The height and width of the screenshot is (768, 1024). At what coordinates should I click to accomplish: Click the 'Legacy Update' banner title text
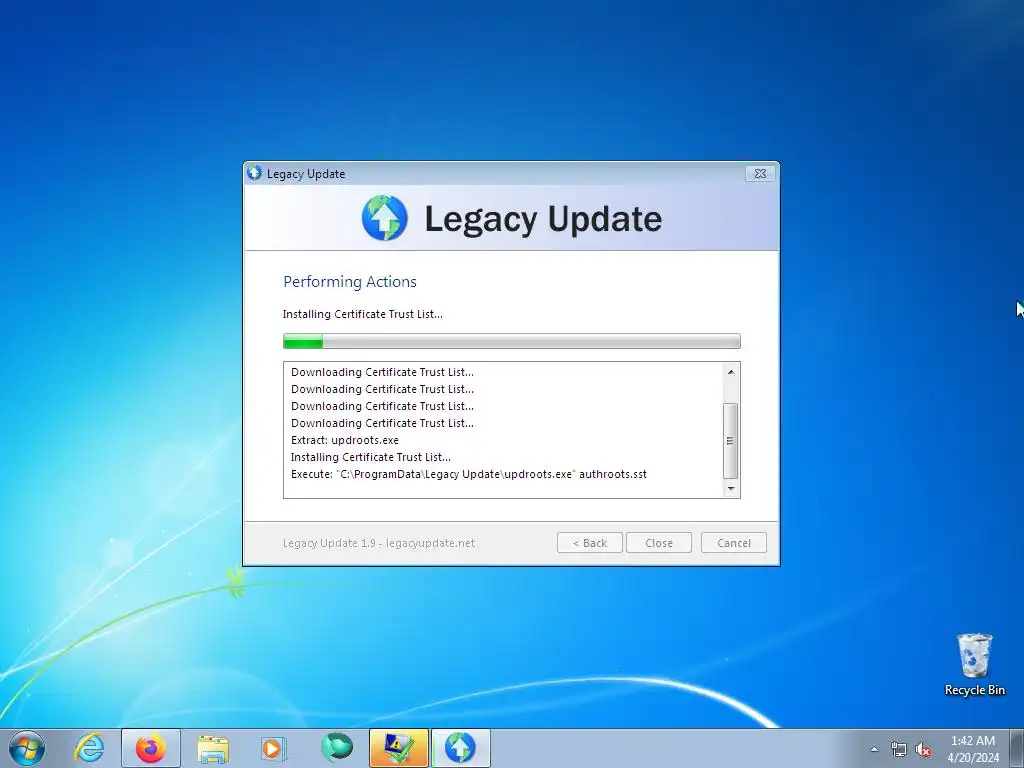543,219
